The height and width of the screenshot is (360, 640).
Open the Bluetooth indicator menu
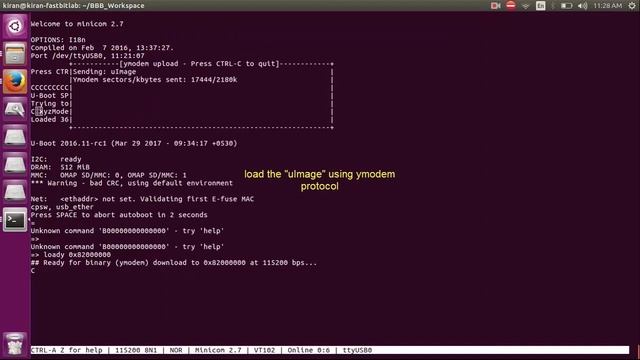click(x=553, y=6)
